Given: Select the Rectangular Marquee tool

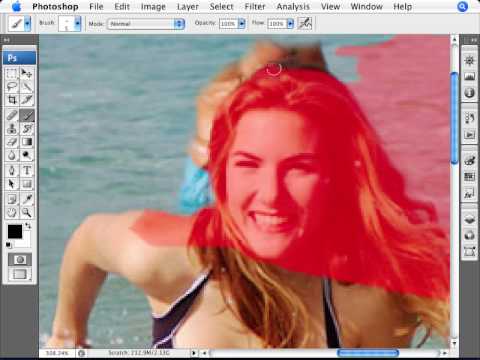Looking at the screenshot, I should point(12,73).
